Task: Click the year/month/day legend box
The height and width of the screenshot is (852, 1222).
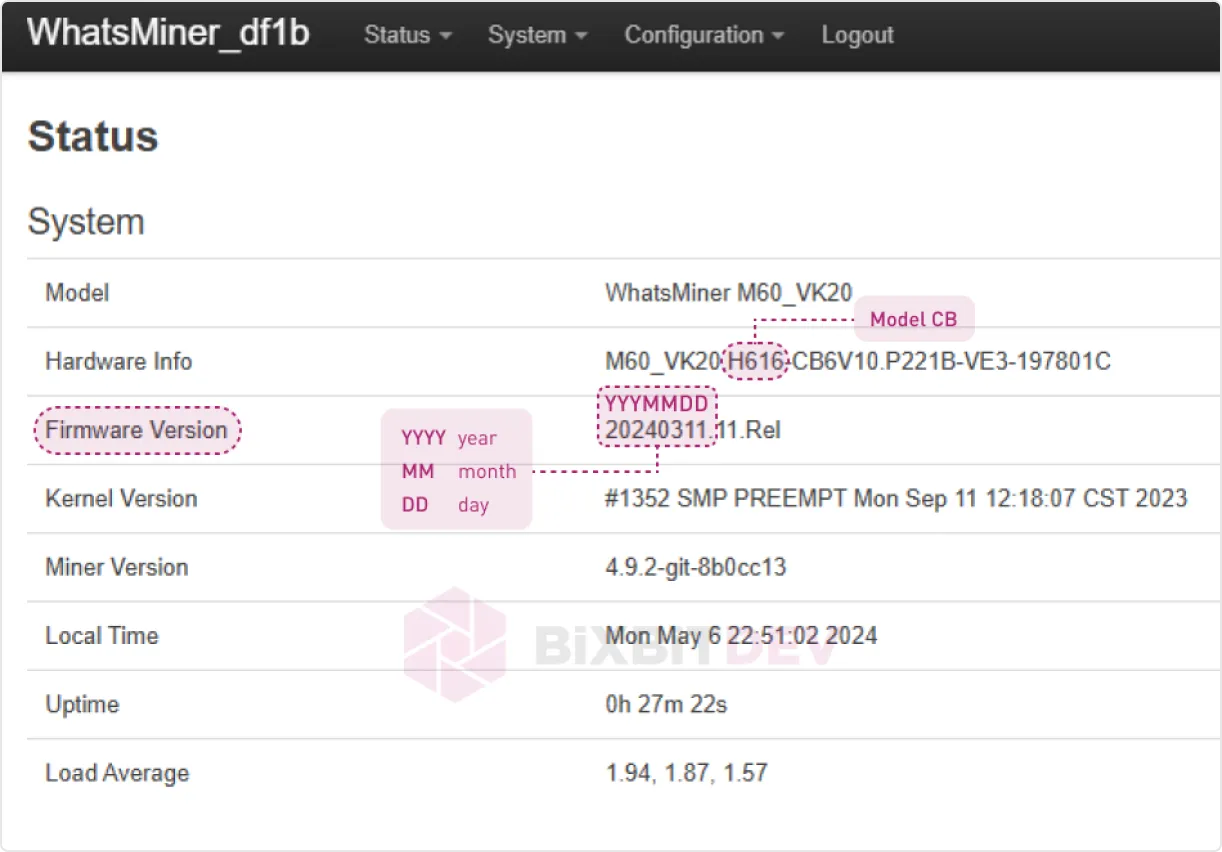Action: pyautogui.click(x=457, y=470)
